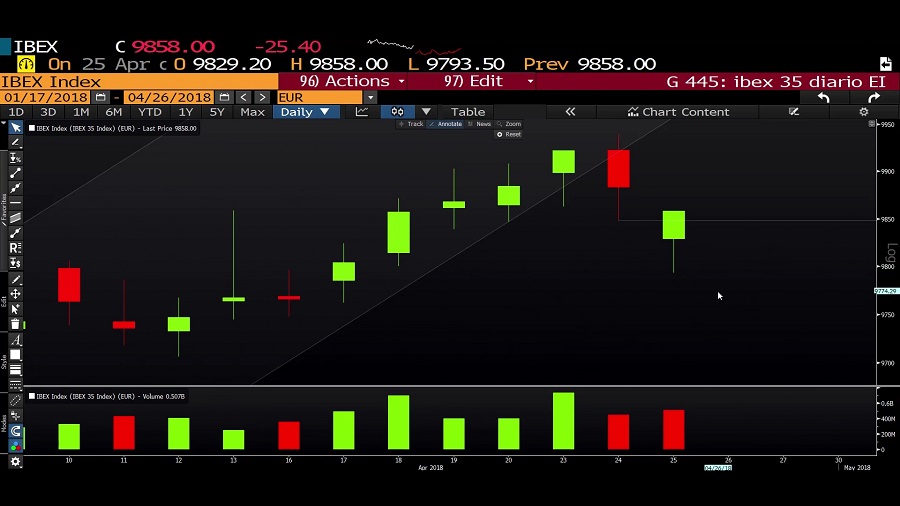Click the undo arrow icon
Image resolution: width=900 pixels, height=506 pixels.
point(824,98)
